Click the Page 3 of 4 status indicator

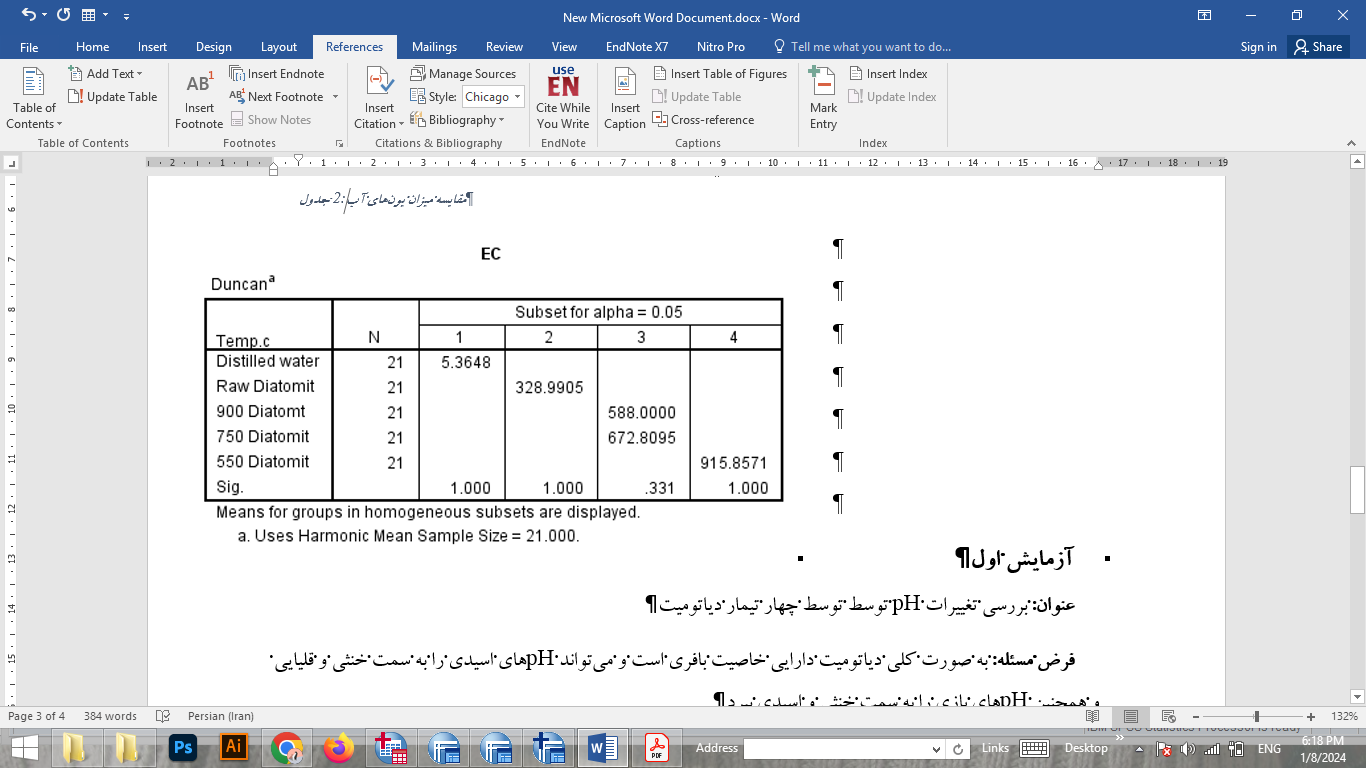click(x=36, y=716)
